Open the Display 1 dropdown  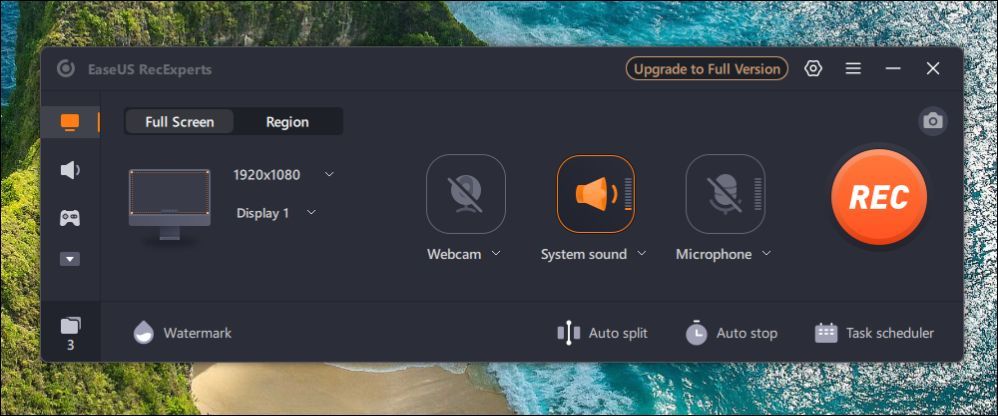(x=311, y=212)
